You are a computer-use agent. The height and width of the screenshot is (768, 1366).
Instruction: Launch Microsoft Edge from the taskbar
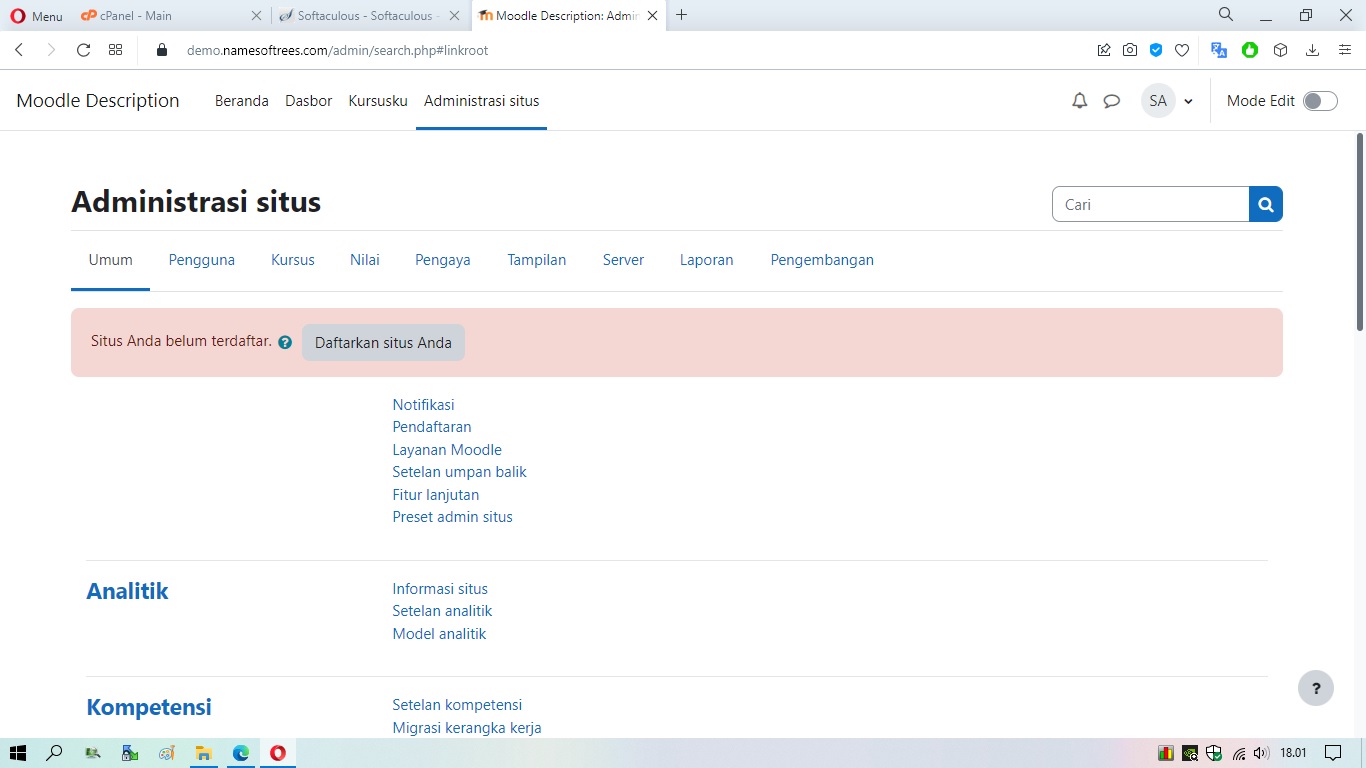[x=241, y=753]
